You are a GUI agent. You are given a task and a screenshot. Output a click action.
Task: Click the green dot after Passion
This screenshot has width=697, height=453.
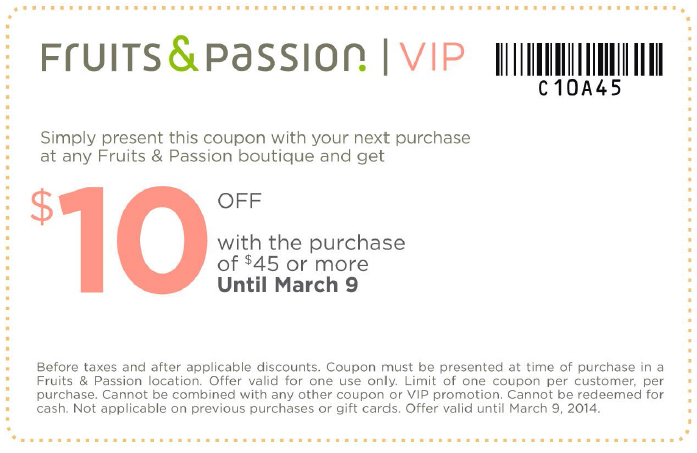click(362, 68)
